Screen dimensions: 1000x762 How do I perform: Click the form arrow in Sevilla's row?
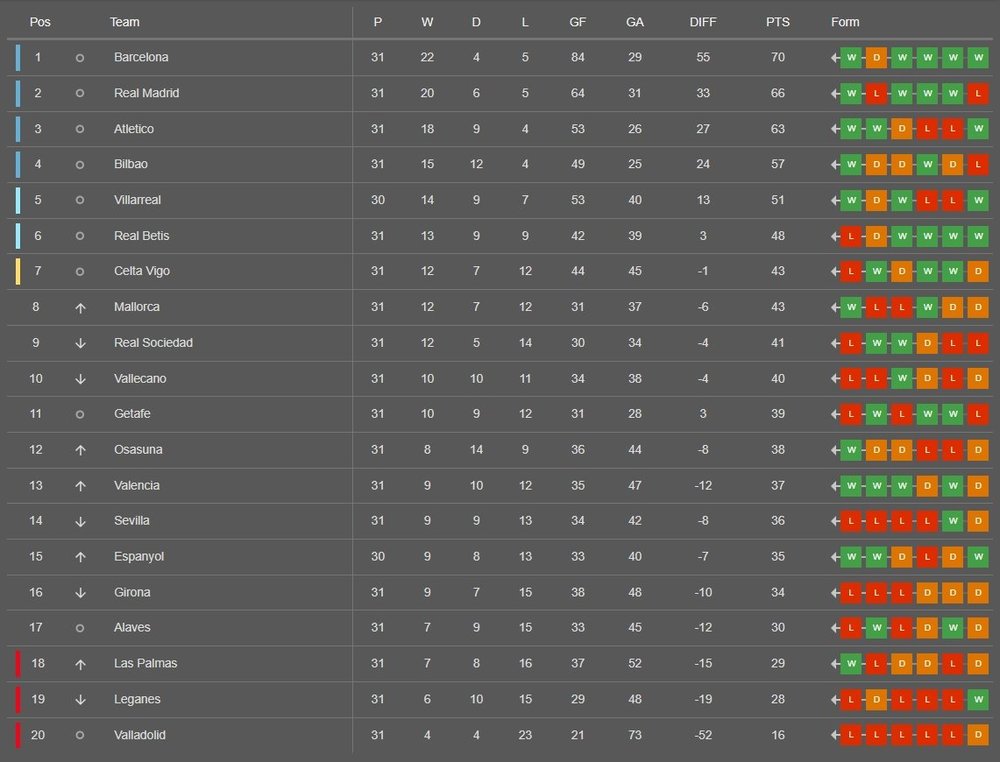tap(835, 521)
